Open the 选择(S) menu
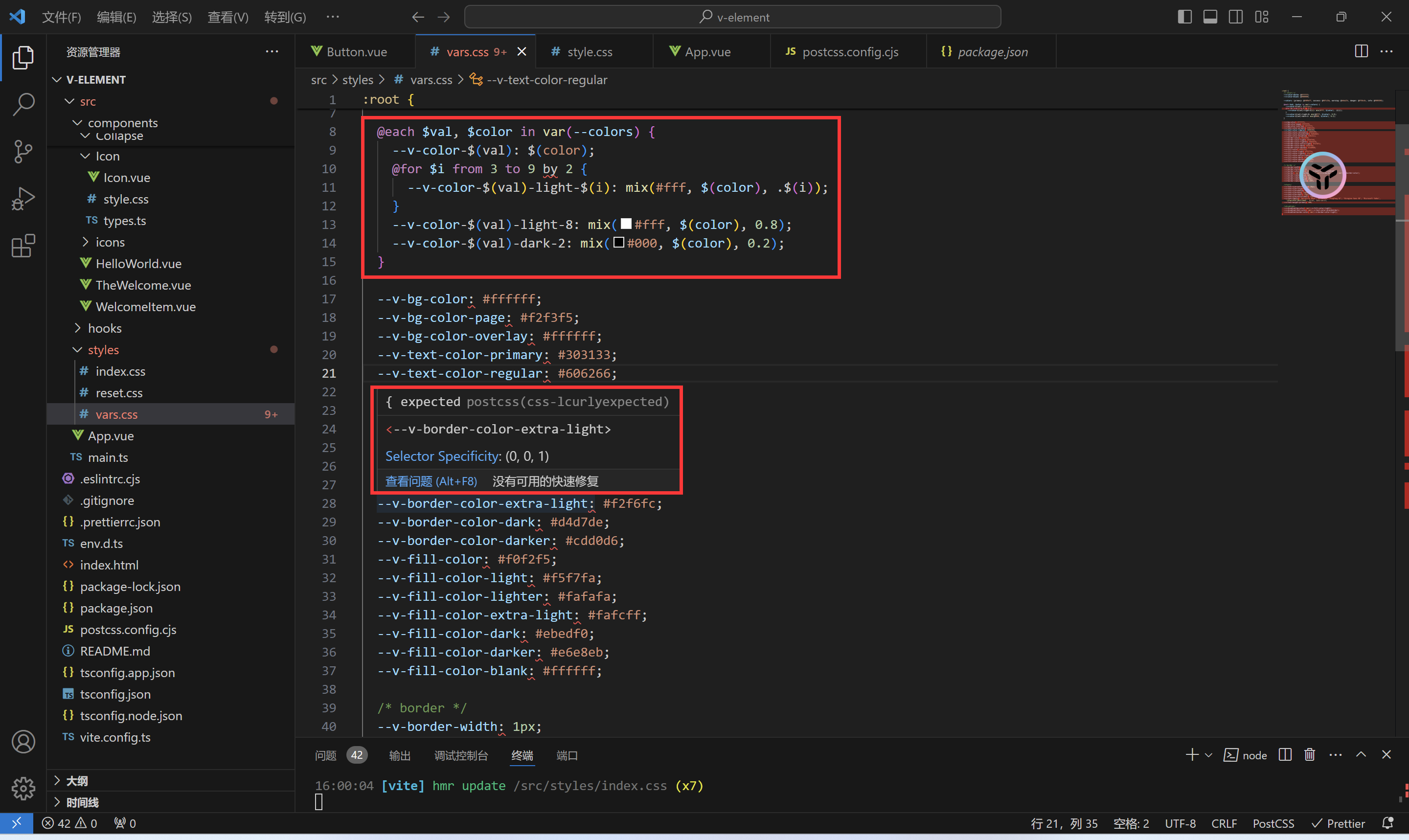The image size is (1409, 840). [x=172, y=17]
